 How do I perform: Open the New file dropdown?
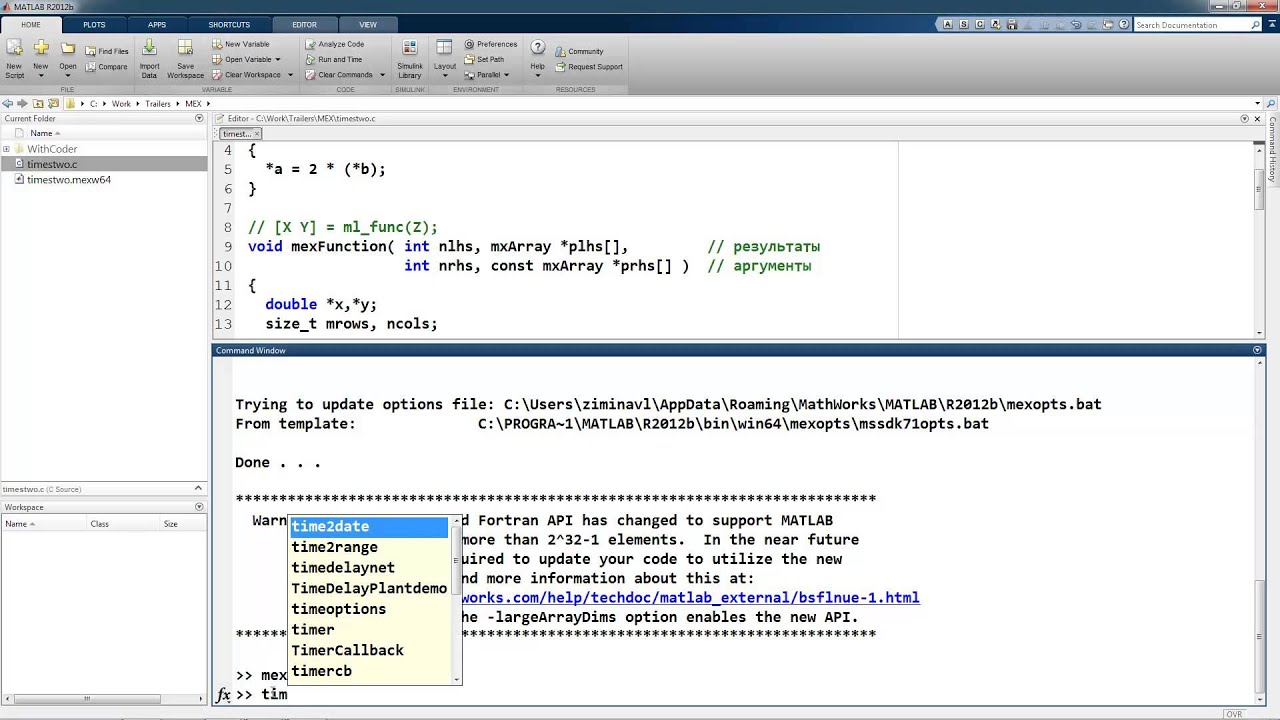(40, 57)
